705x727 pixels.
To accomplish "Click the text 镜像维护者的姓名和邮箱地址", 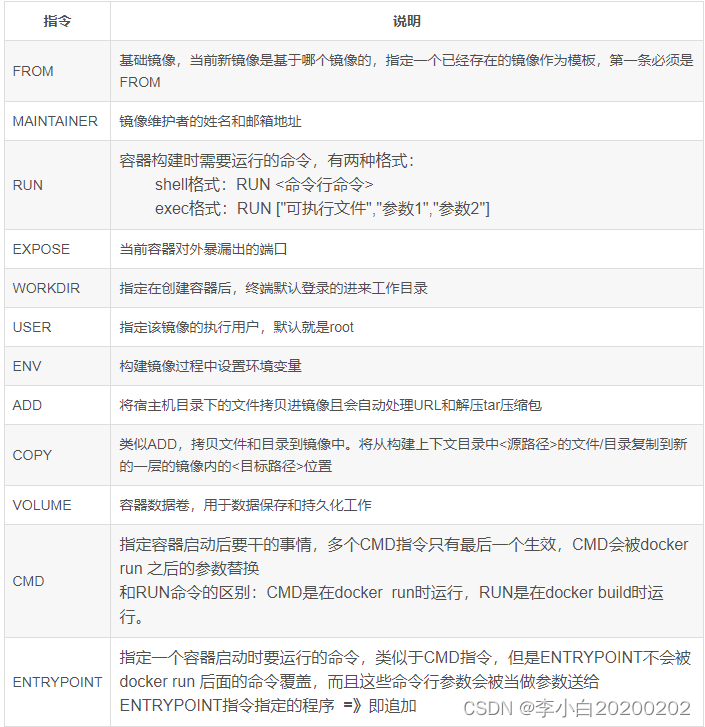I will [210, 121].
